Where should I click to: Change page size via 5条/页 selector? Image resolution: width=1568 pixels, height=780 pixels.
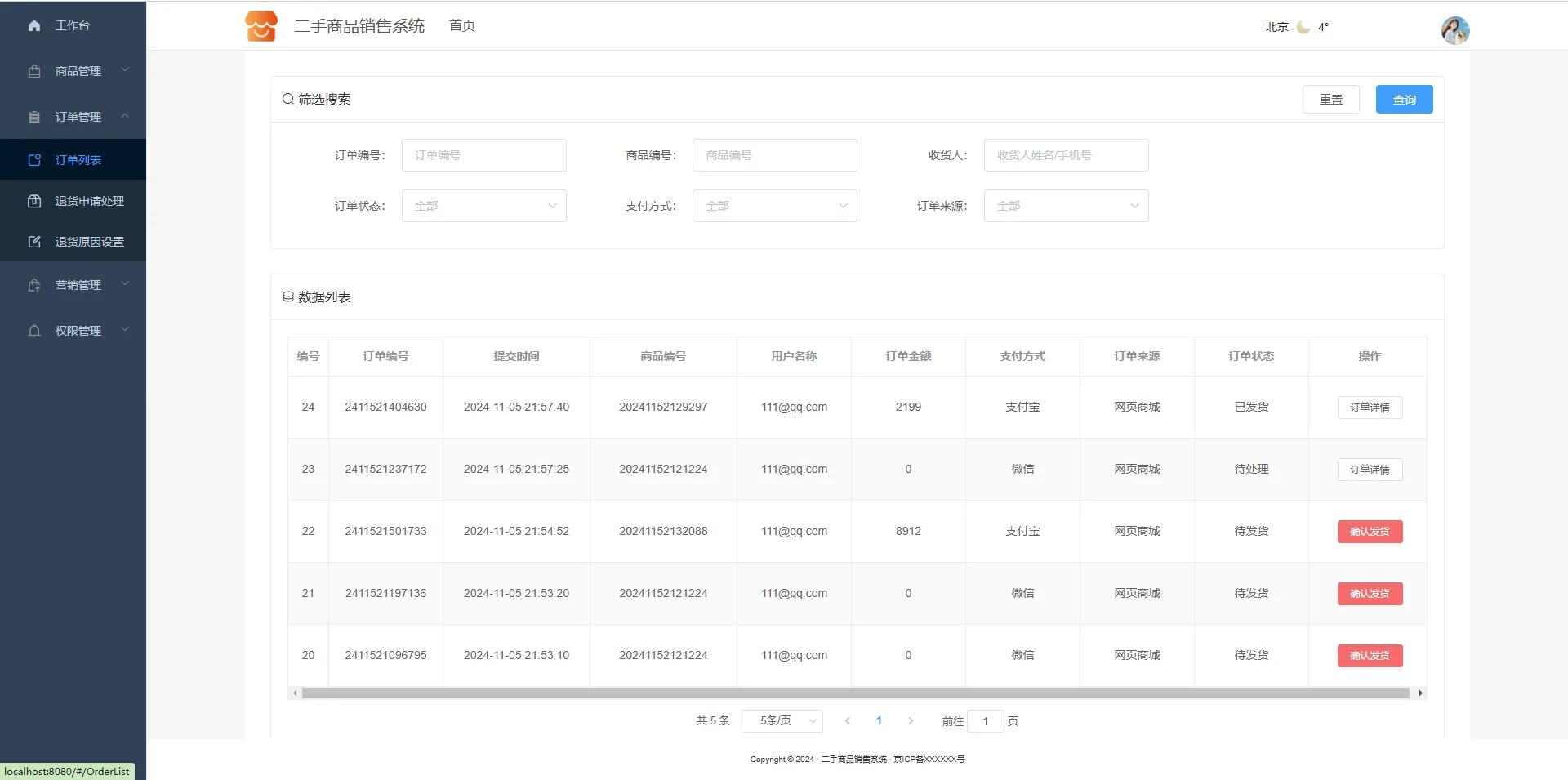[782, 721]
